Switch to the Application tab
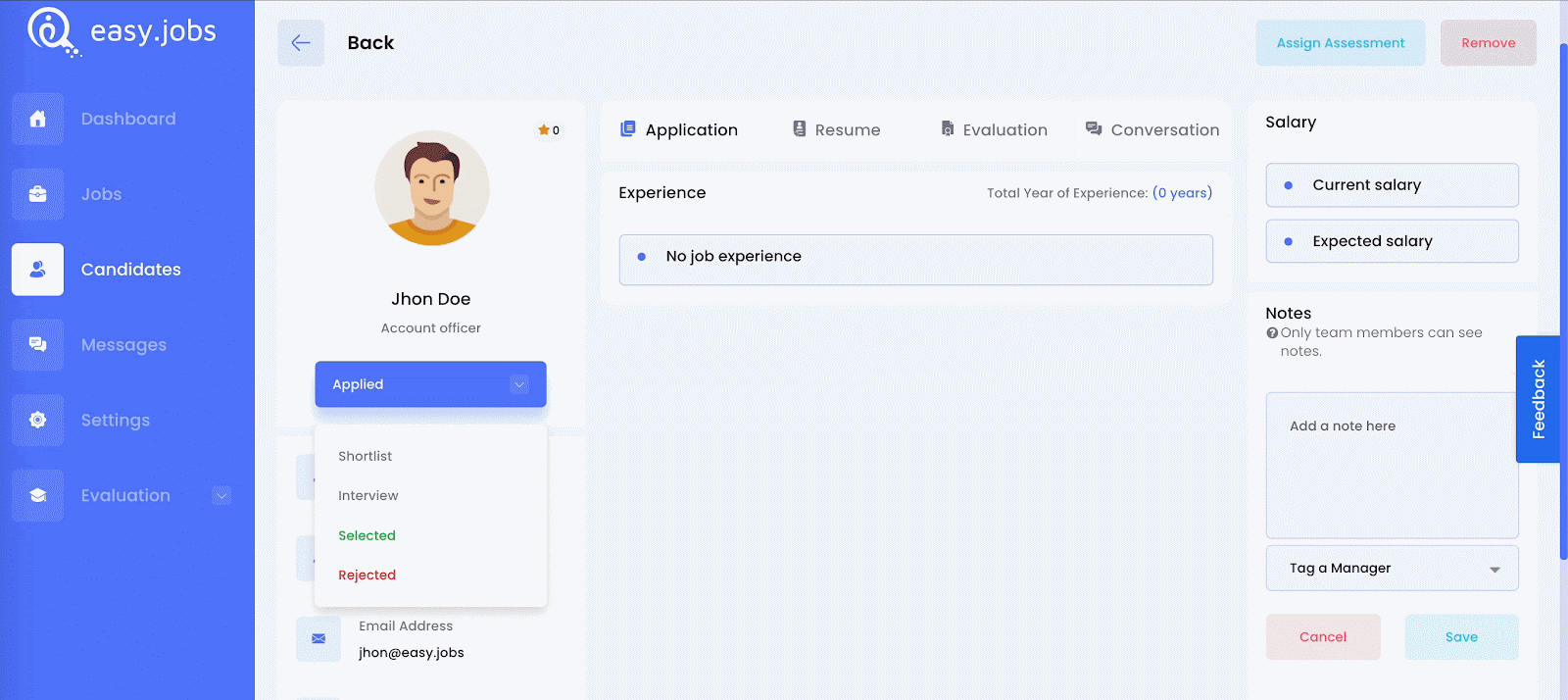Screen dimensions: 1568x700 679,129
